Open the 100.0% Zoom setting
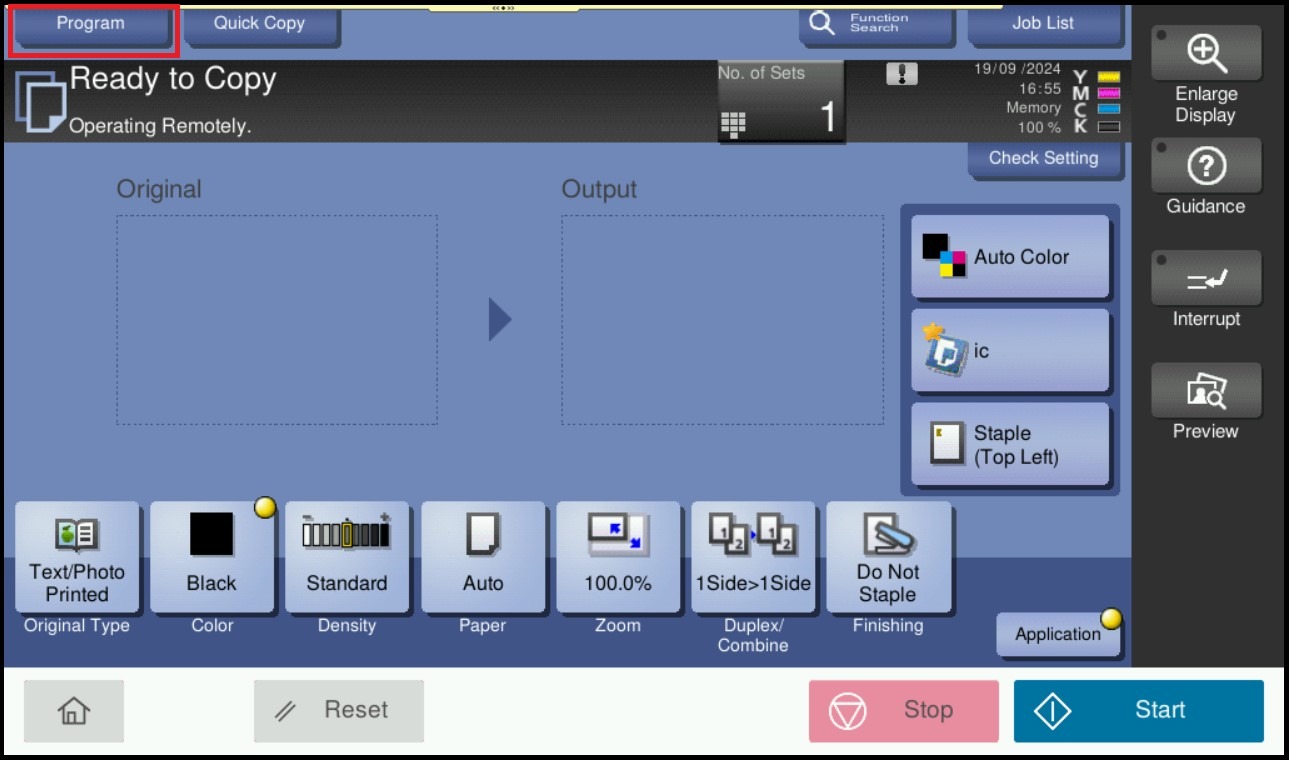 coord(617,557)
